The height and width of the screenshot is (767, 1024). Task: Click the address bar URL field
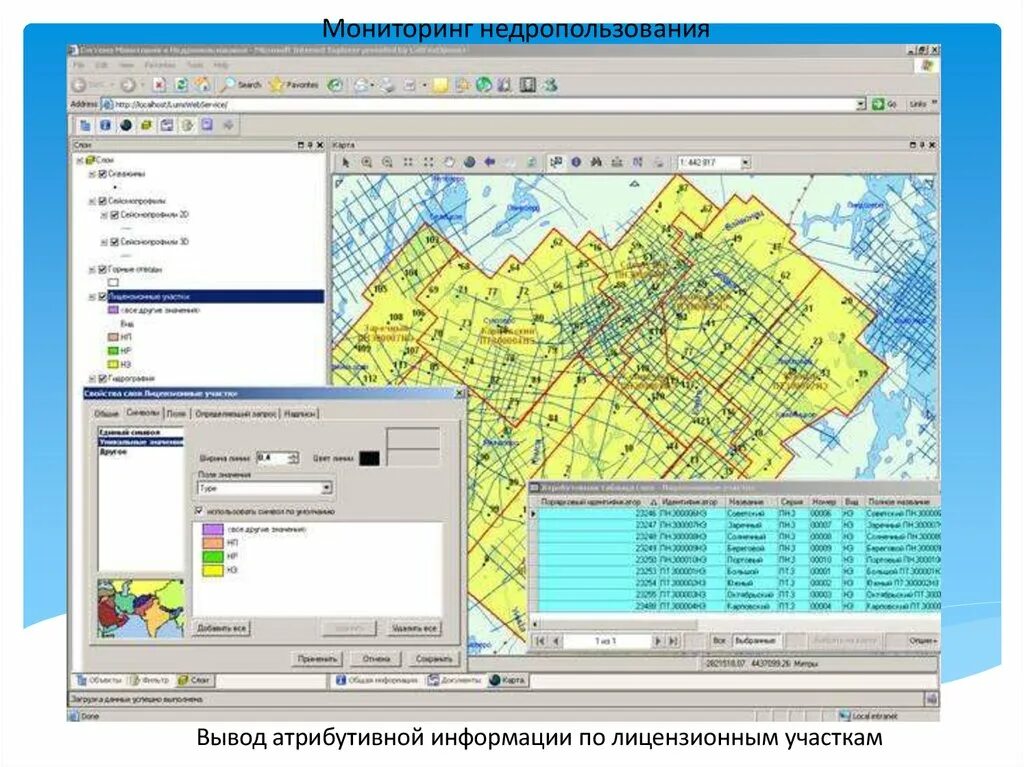(x=483, y=105)
